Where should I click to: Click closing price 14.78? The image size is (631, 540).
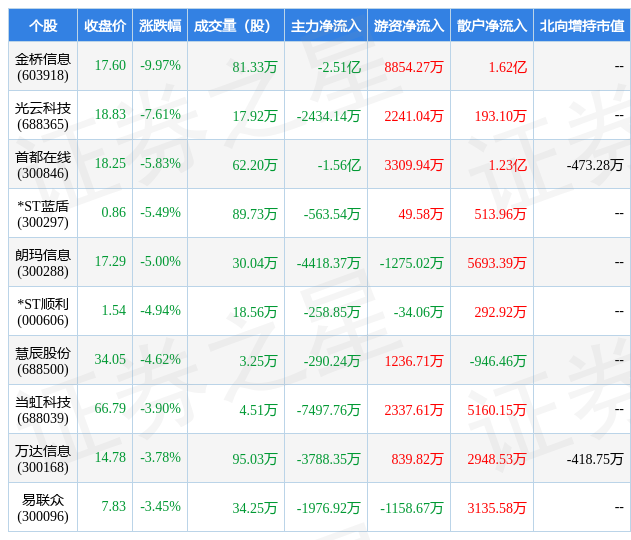coord(110,457)
